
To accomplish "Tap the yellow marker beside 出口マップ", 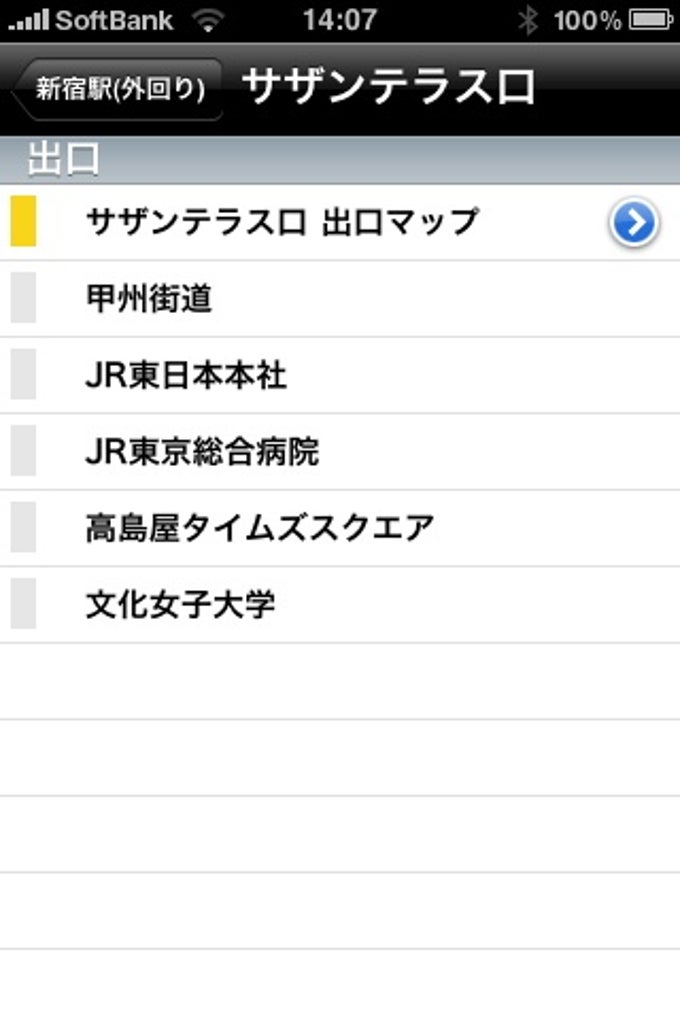I will pos(23,221).
